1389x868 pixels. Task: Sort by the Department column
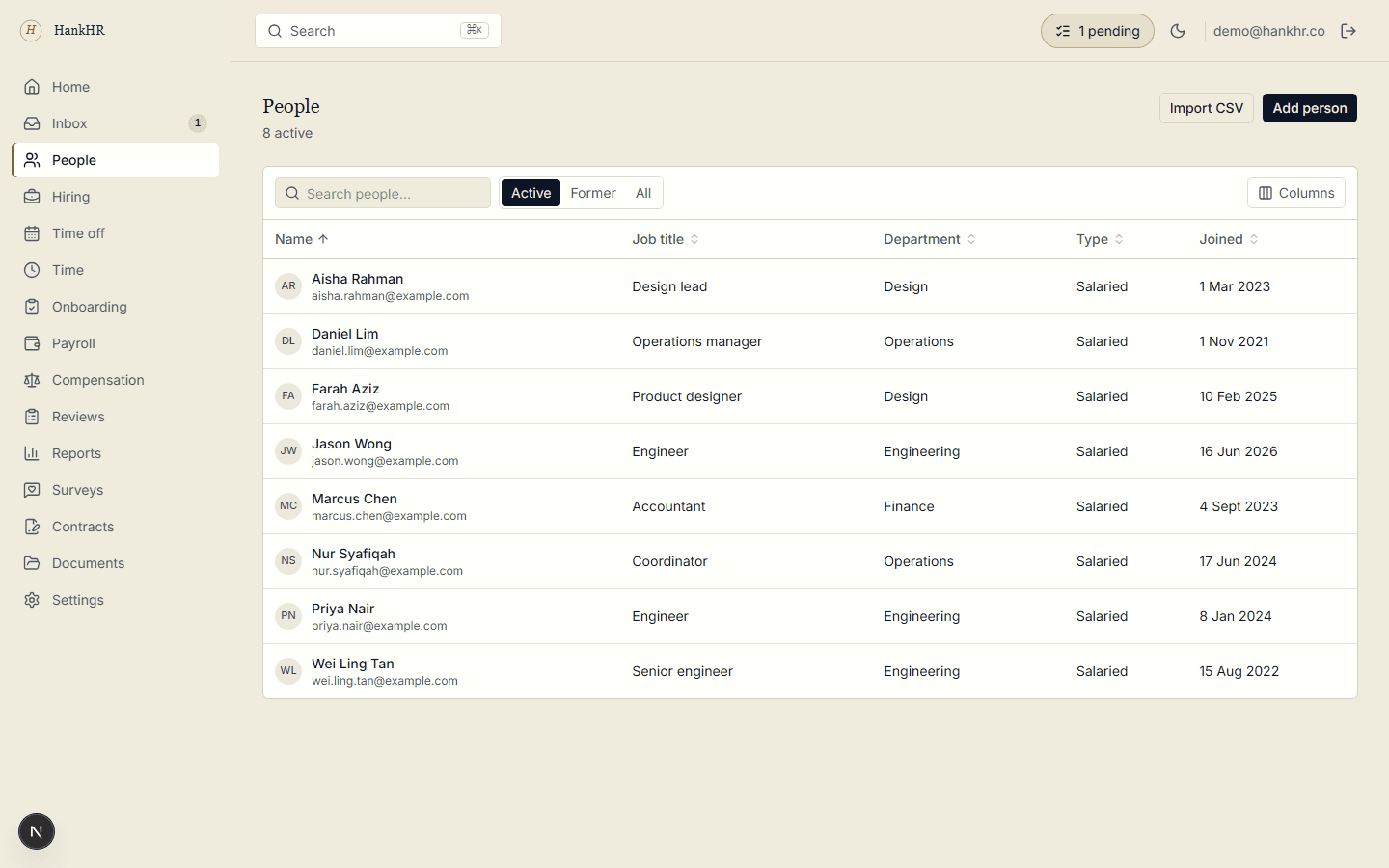point(930,239)
